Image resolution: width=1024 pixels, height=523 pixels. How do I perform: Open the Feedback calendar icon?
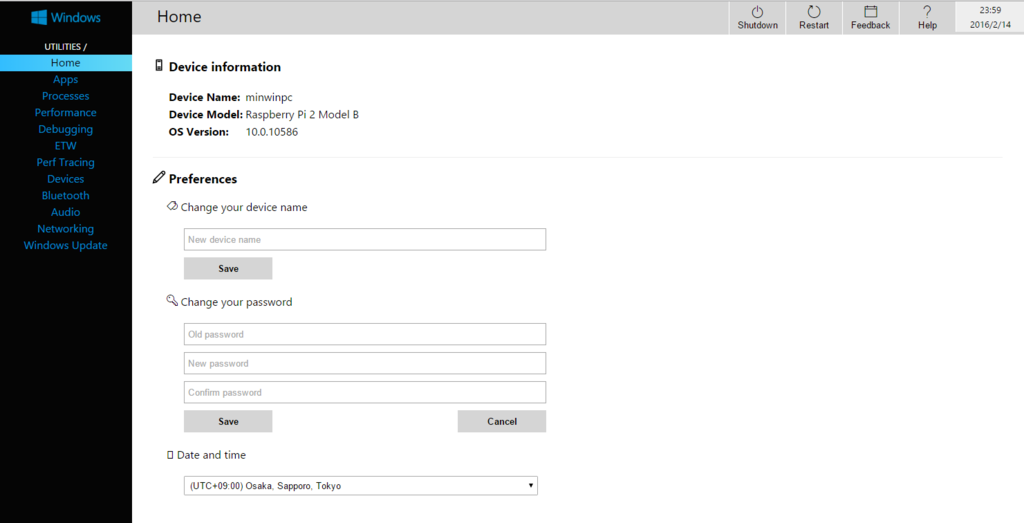point(871,12)
